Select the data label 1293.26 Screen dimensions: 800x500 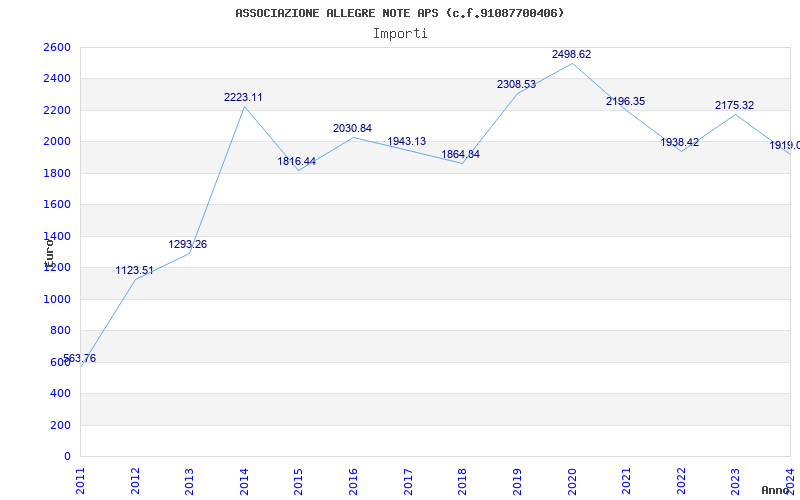coord(188,244)
